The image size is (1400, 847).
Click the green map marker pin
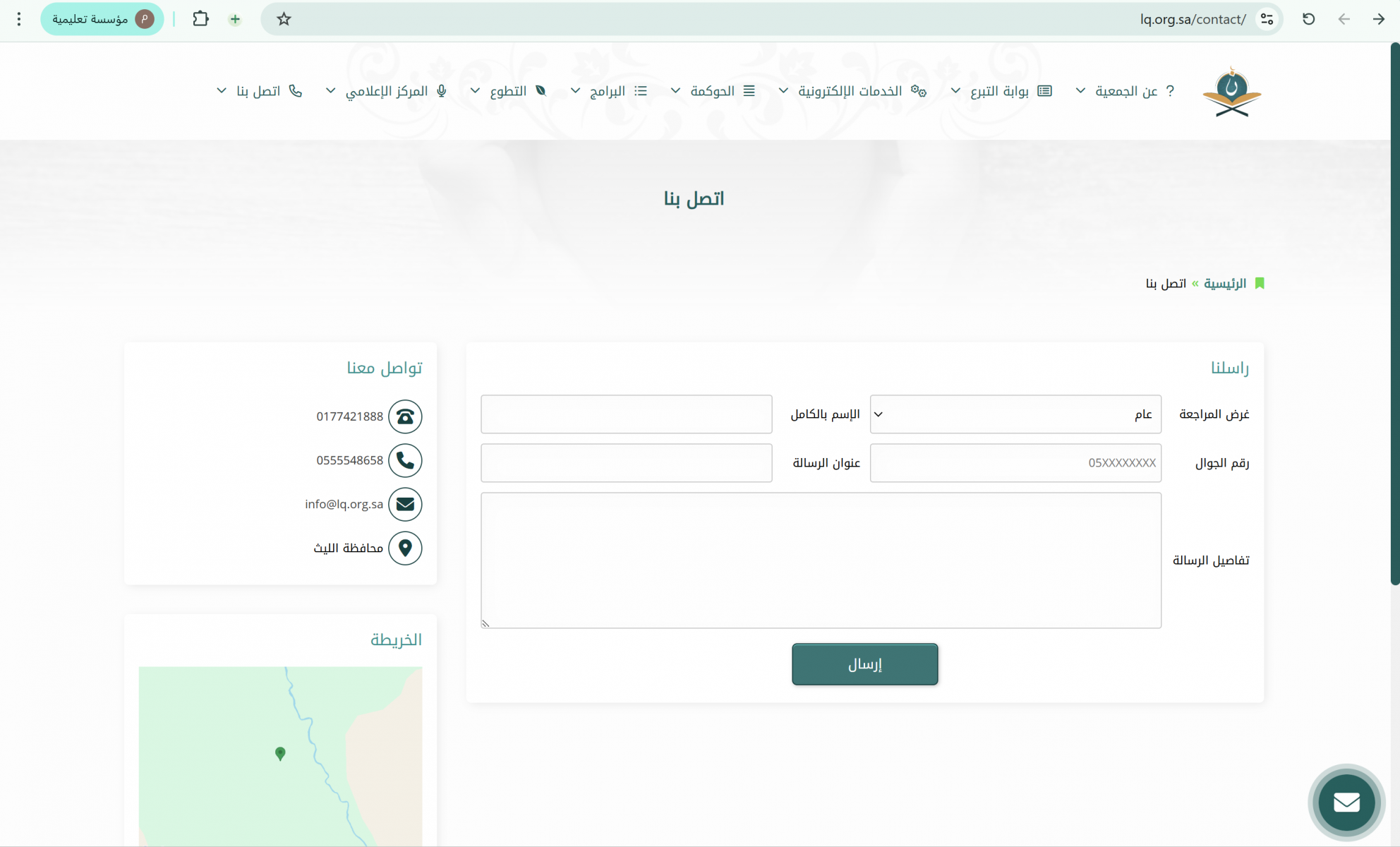pos(280,753)
